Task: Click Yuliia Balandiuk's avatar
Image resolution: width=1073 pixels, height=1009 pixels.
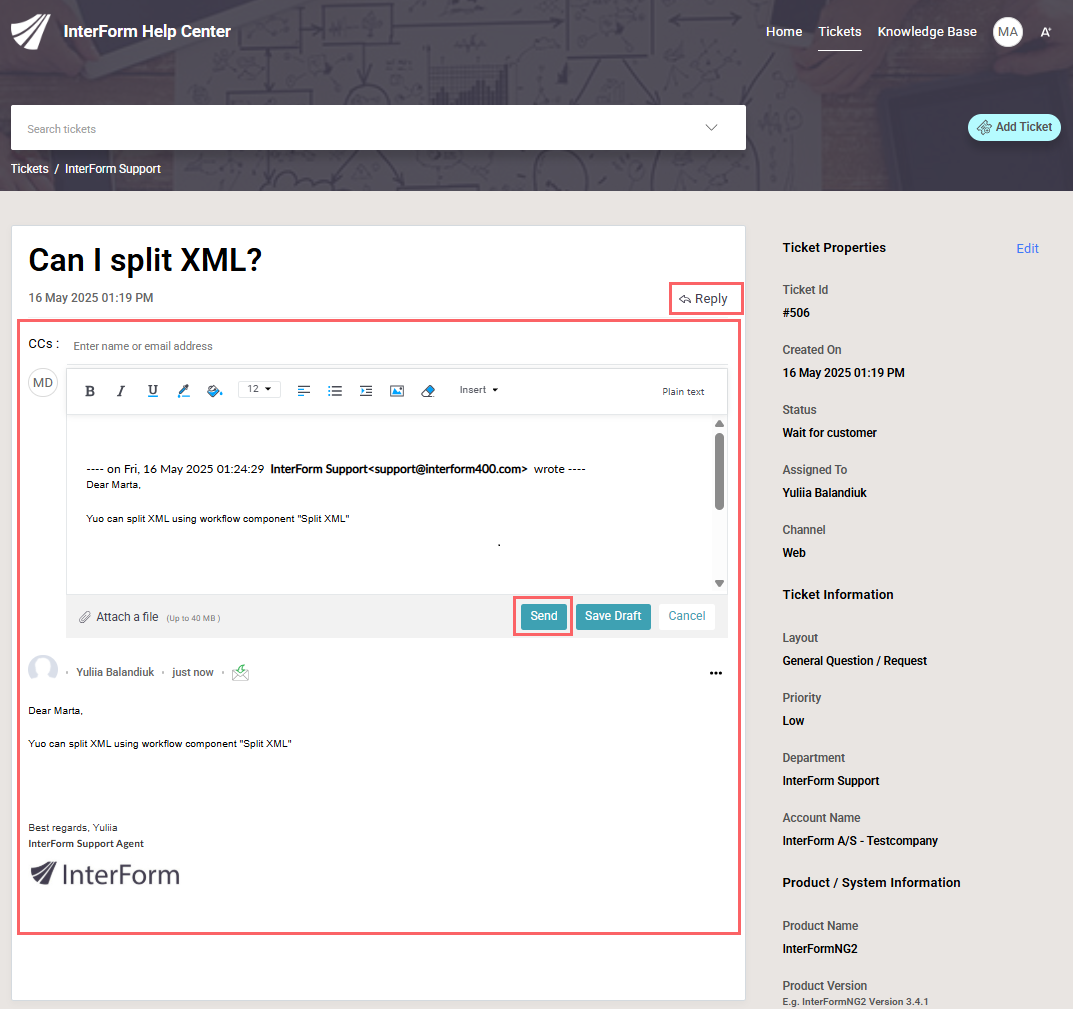Action: pyautogui.click(x=42, y=669)
